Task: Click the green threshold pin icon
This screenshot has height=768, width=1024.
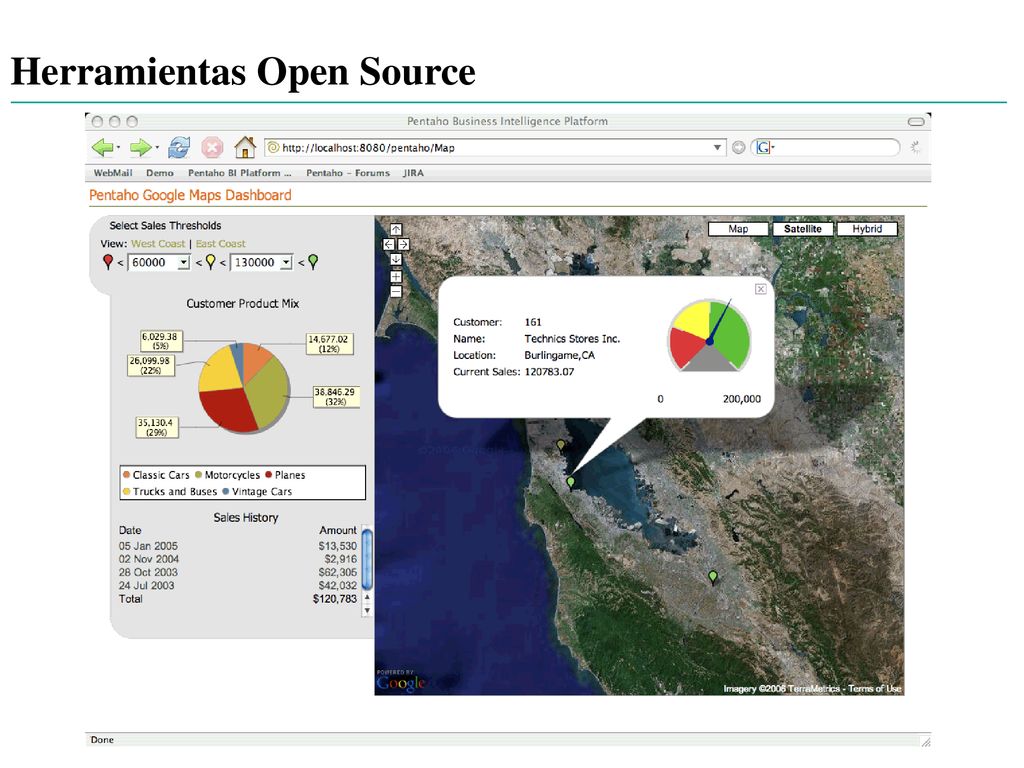Action: (313, 262)
